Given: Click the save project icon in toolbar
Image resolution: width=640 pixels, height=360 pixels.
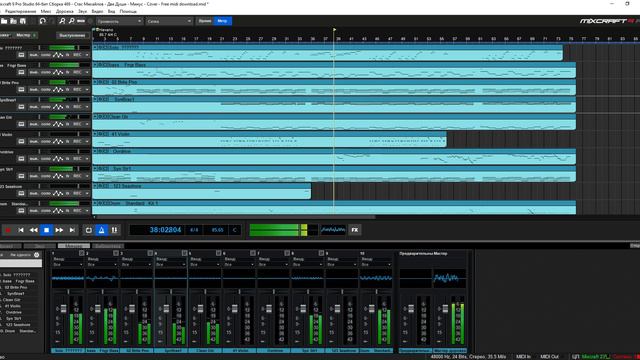Looking at the screenshot, I should click(23, 21).
